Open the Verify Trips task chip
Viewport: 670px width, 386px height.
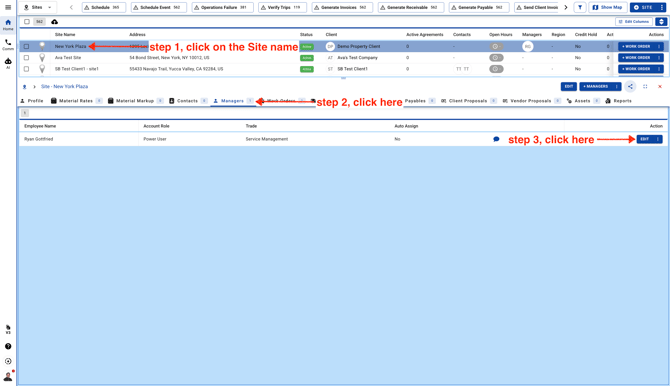point(282,7)
